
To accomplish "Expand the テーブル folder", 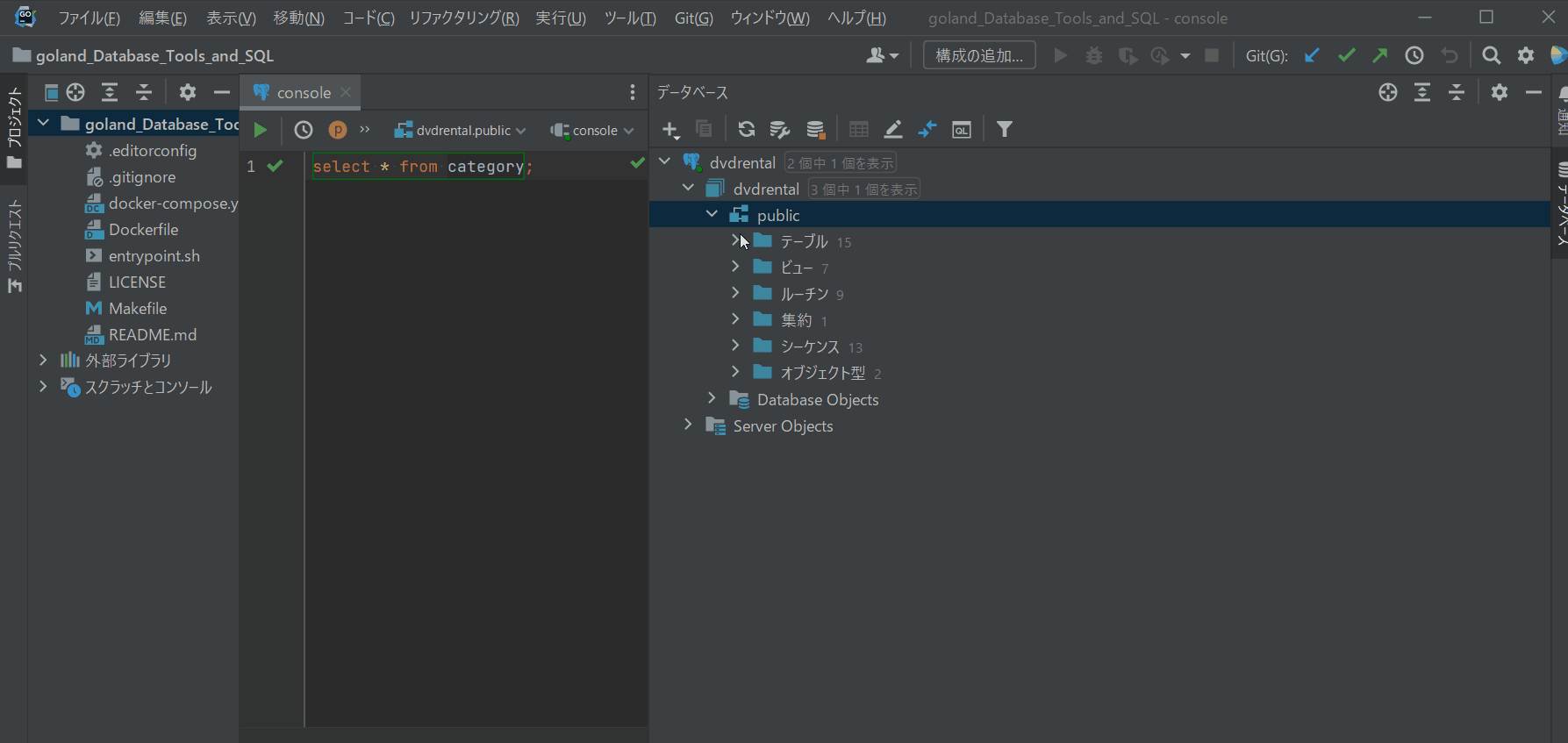I will point(735,240).
